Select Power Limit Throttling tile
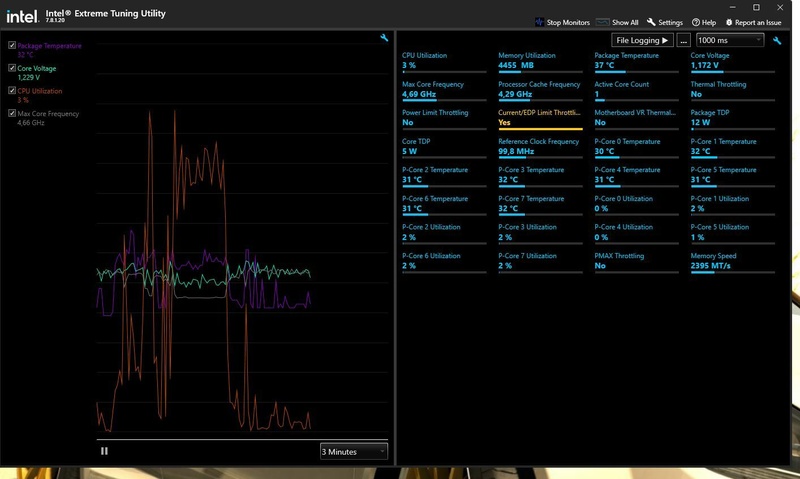800x479 pixels. tap(444, 119)
